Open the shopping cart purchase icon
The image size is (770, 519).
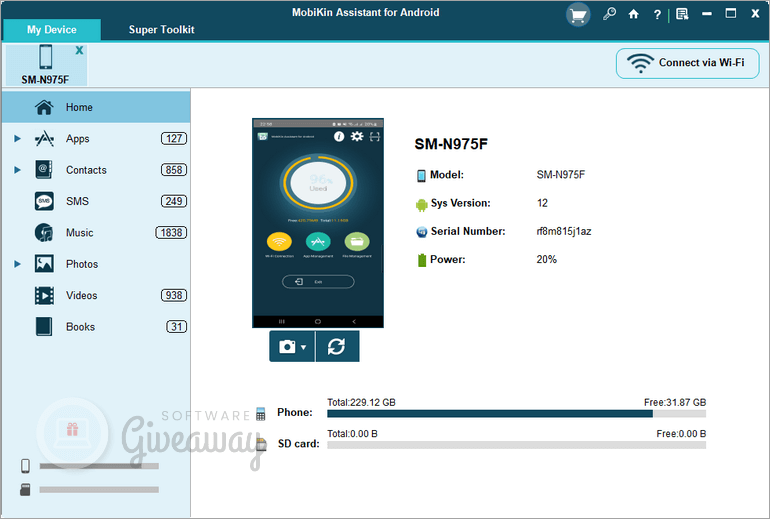click(x=578, y=15)
